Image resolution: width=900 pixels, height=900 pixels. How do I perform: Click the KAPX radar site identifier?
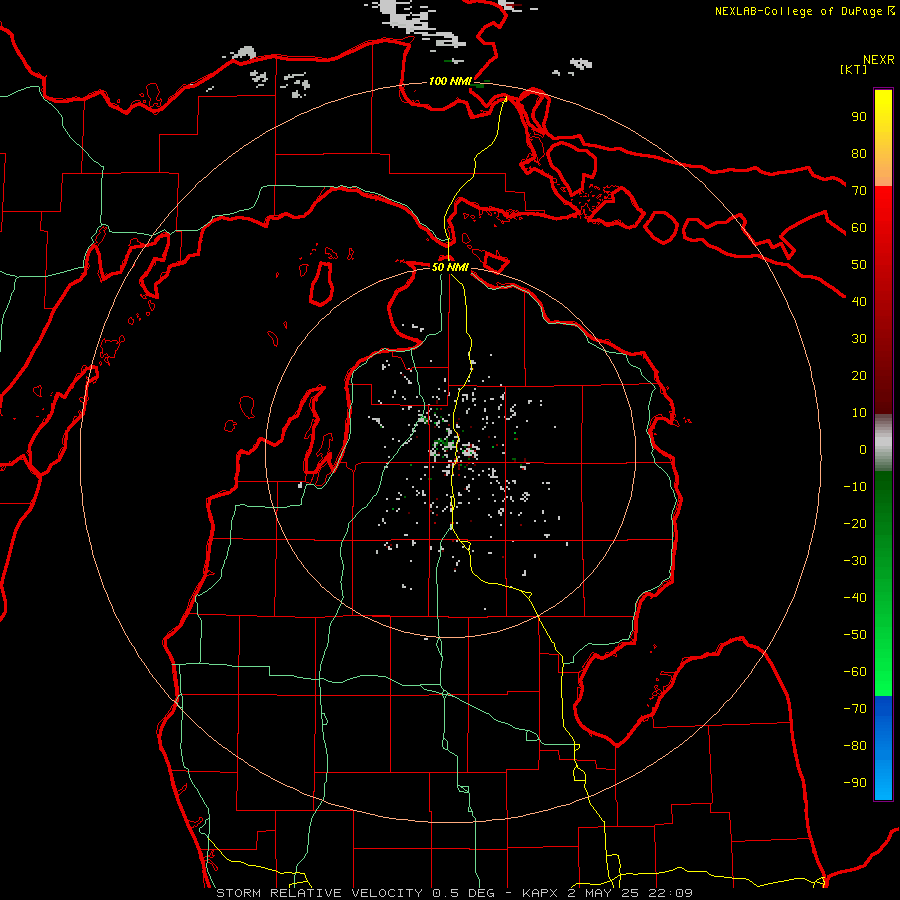[x=541, y=893]
